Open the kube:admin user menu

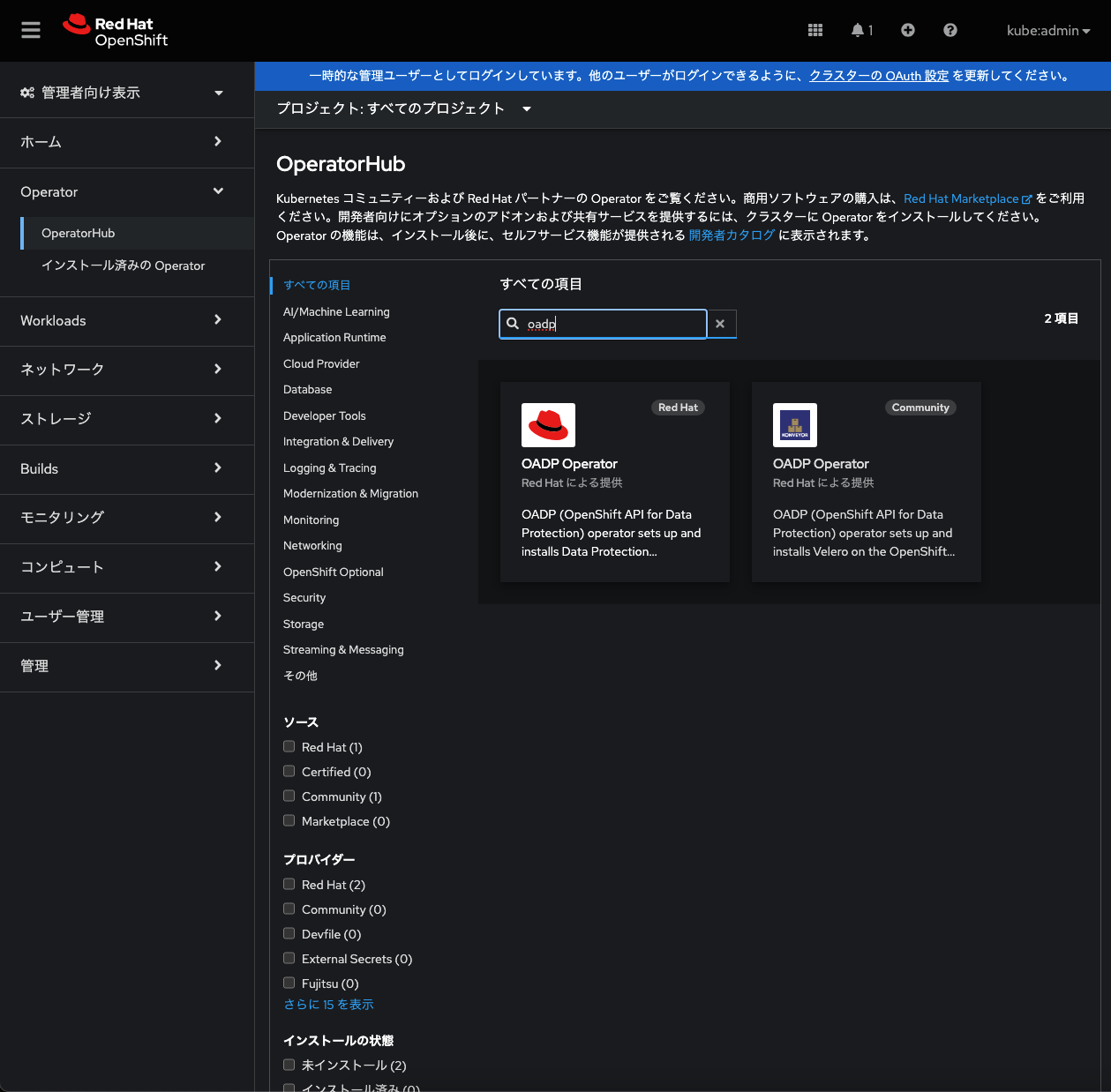coord(1048,30)
